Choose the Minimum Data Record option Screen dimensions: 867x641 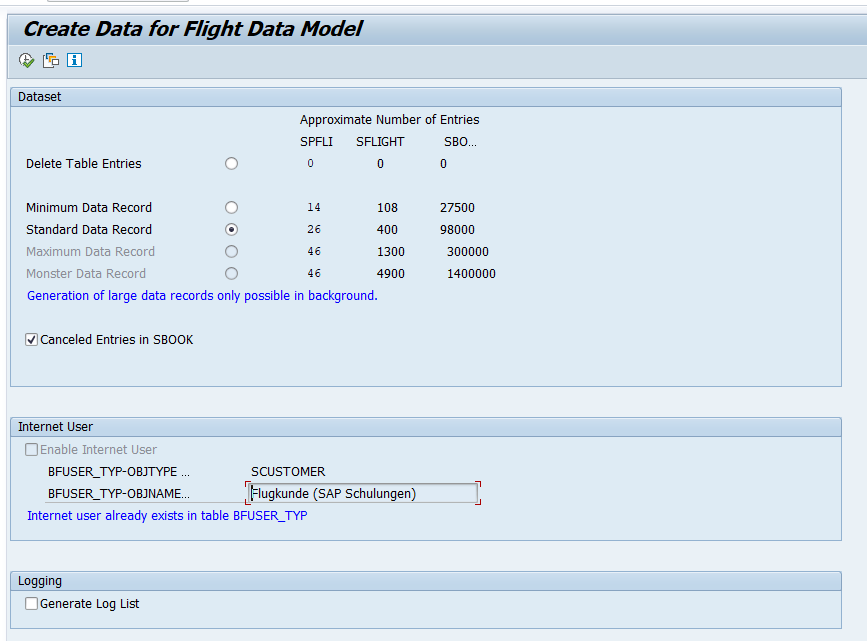point(232,208)
